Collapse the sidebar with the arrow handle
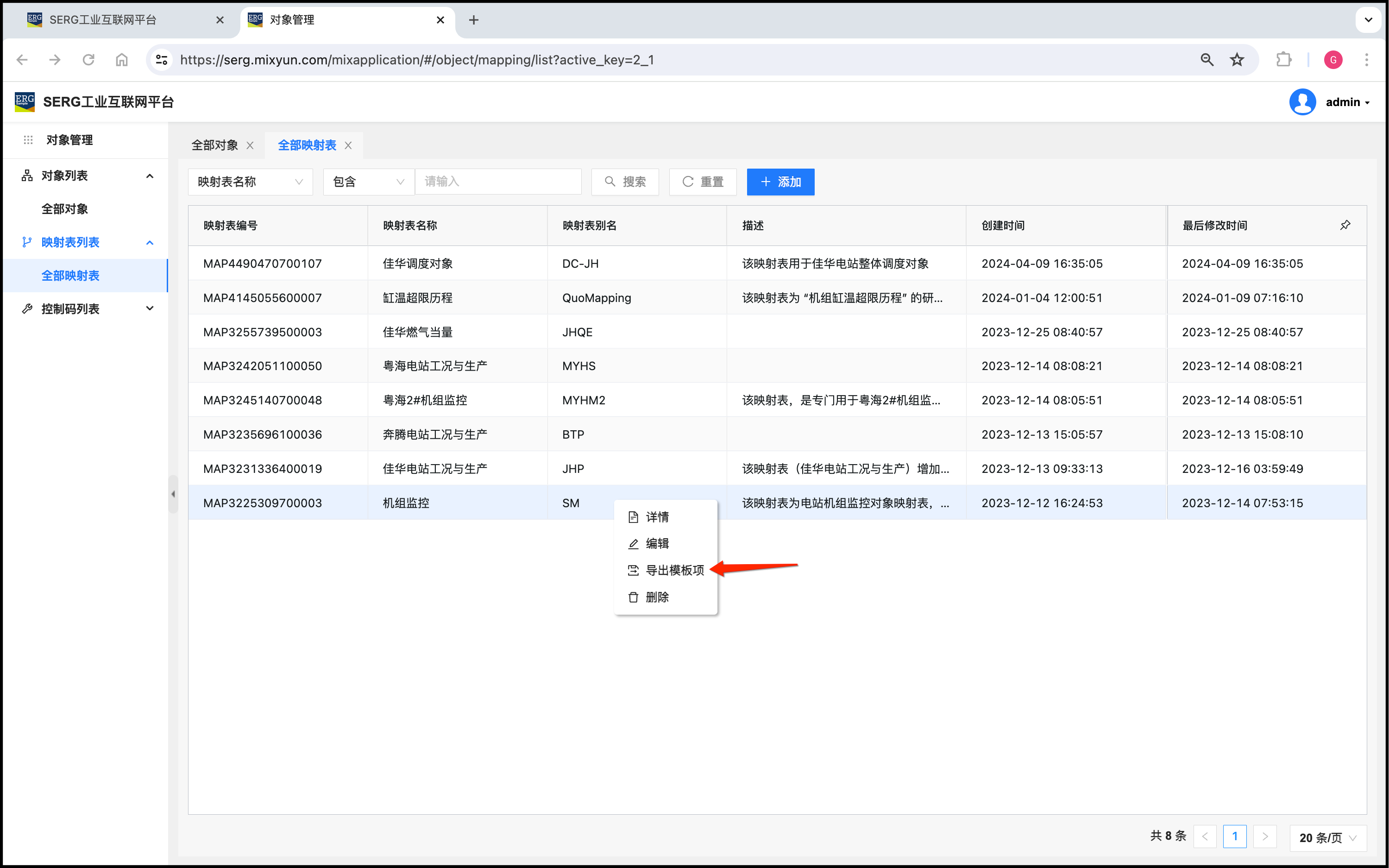 click(173, 494)
